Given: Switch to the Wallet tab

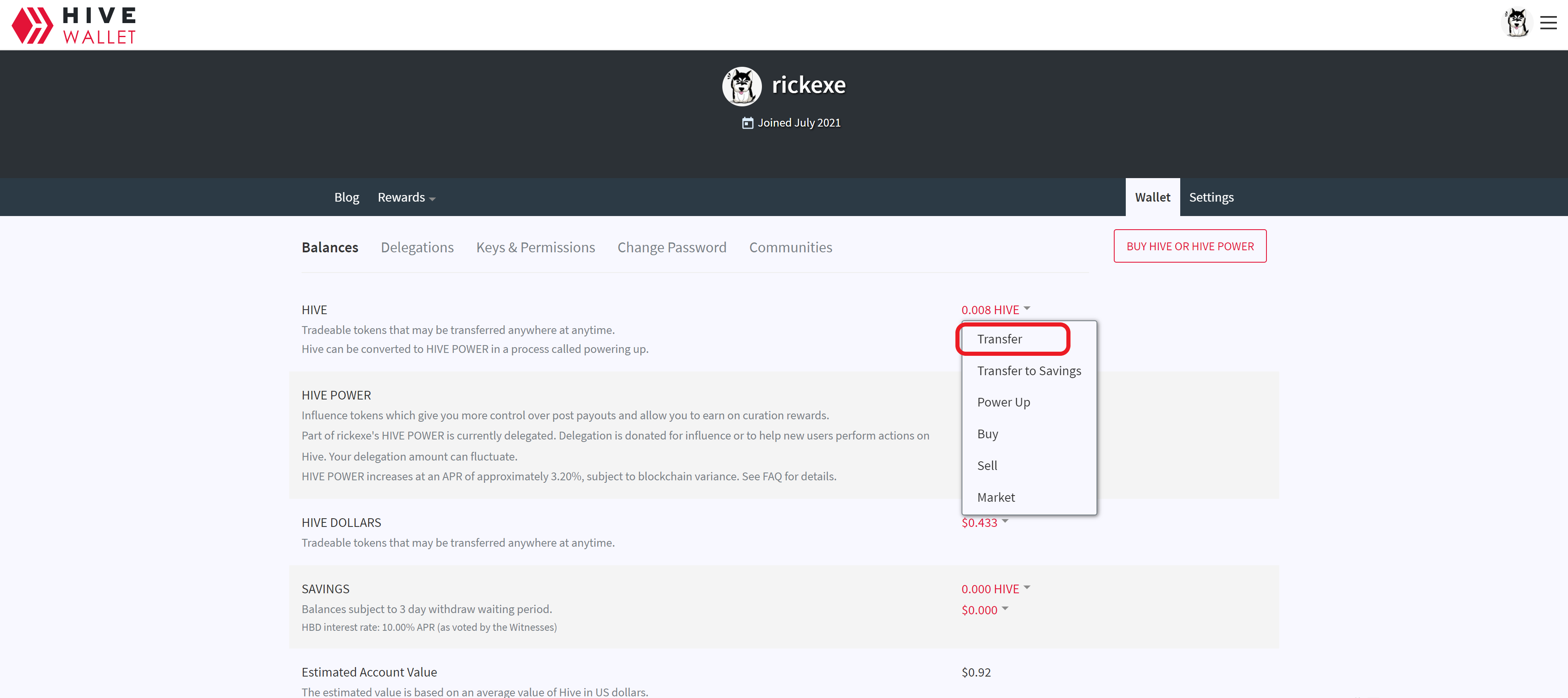Looking at the screenshot, I should (x=1152, y=197).
